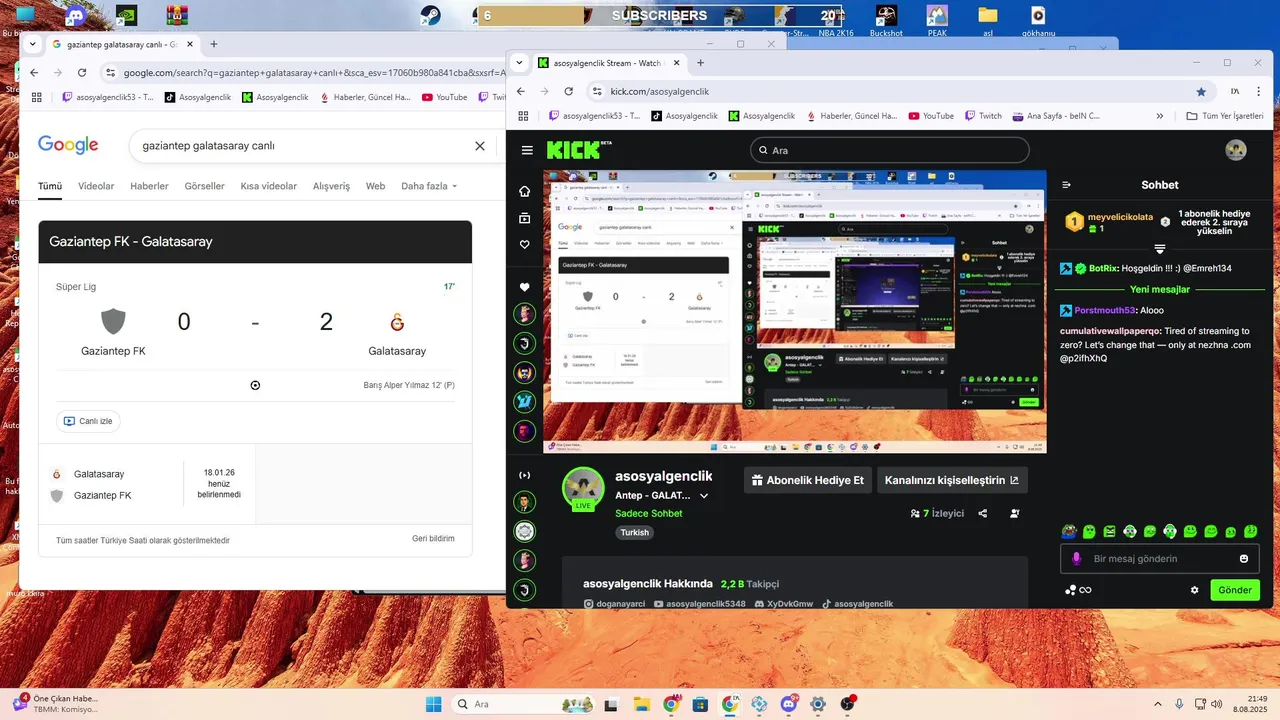
Task: Select the Alışveriş tab on Google
Action: coord(331,186)
